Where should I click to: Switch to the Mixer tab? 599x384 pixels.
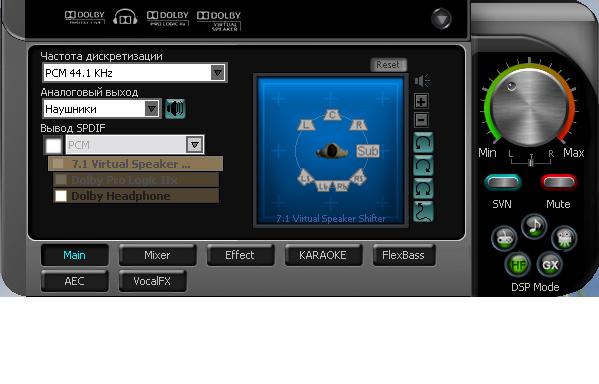(157, 255)
